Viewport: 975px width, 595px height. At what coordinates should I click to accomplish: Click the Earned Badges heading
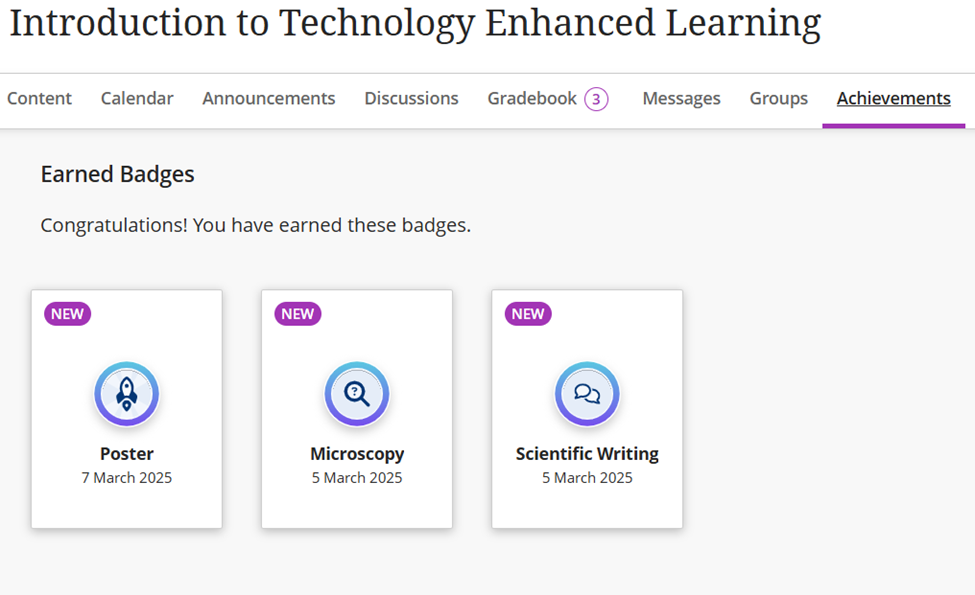point(118,174)
